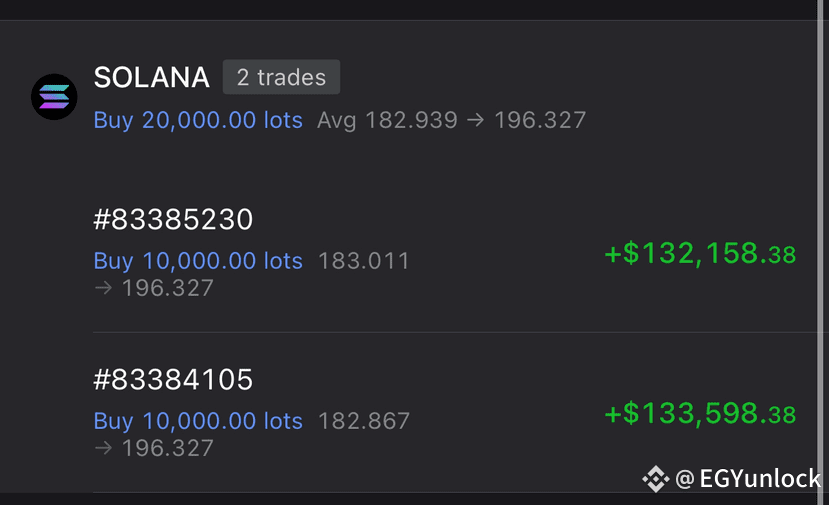Click the Solana coin logo icon
Screen dimensions: 829x505
(x=54, y=97)
